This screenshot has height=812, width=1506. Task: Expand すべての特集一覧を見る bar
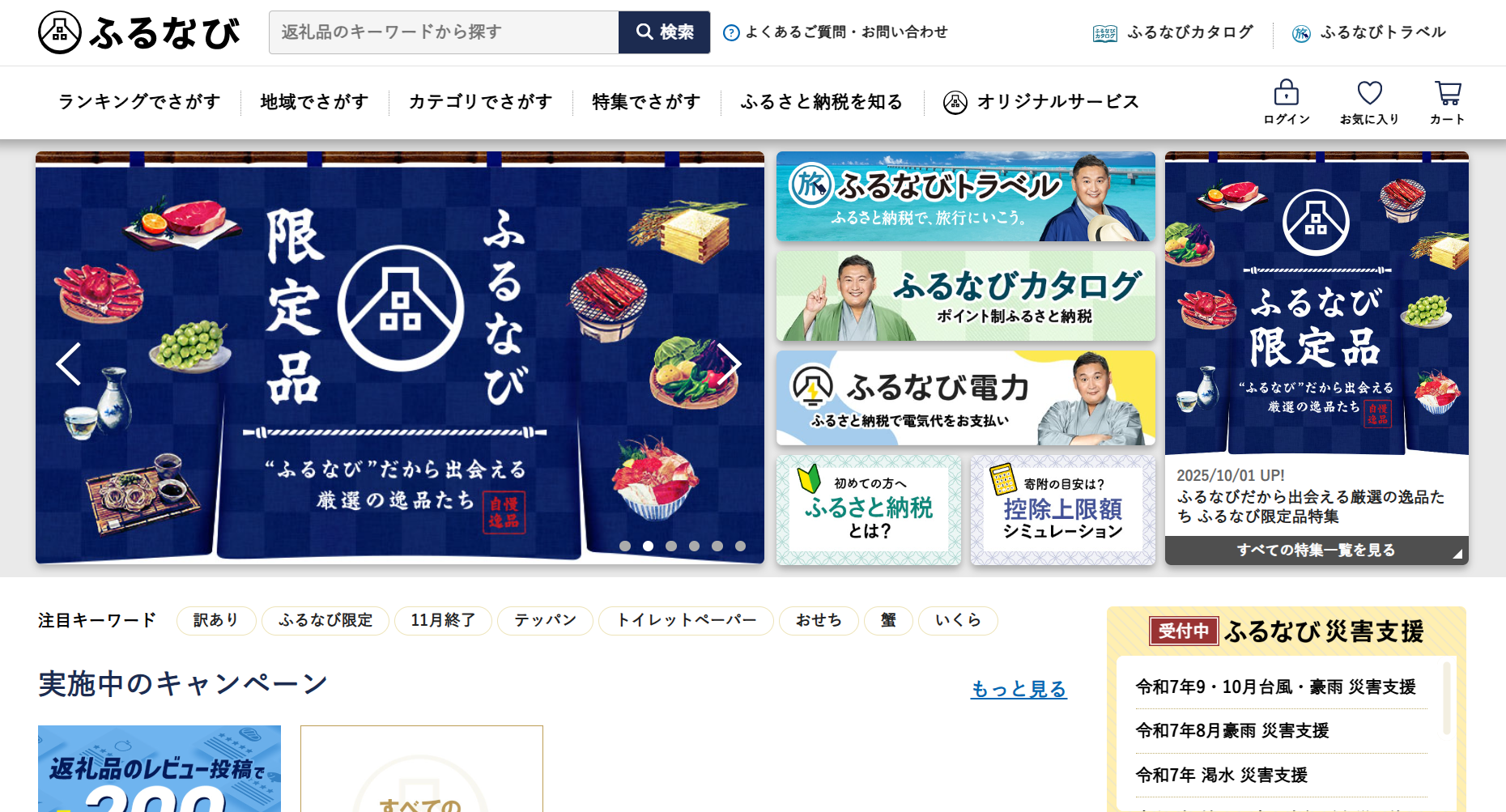click(1317, 551)
